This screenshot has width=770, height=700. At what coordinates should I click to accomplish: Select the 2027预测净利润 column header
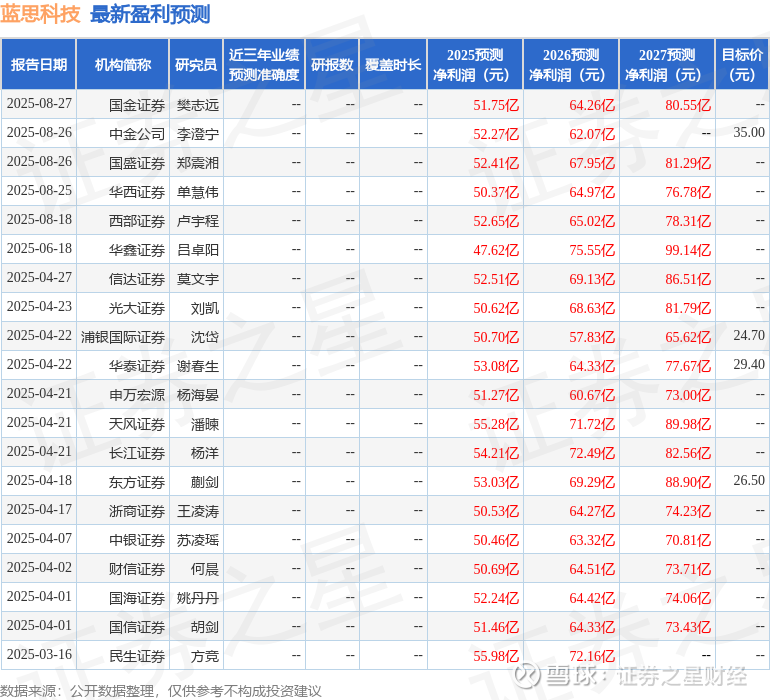click(x=667, y=64)
